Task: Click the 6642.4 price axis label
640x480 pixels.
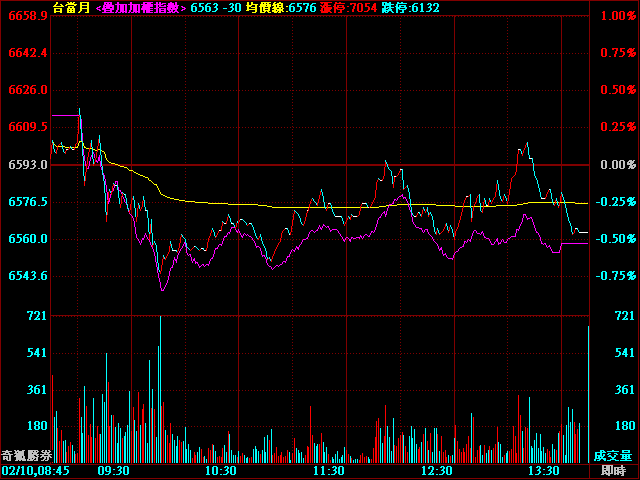Action: (x=28, y=53)
